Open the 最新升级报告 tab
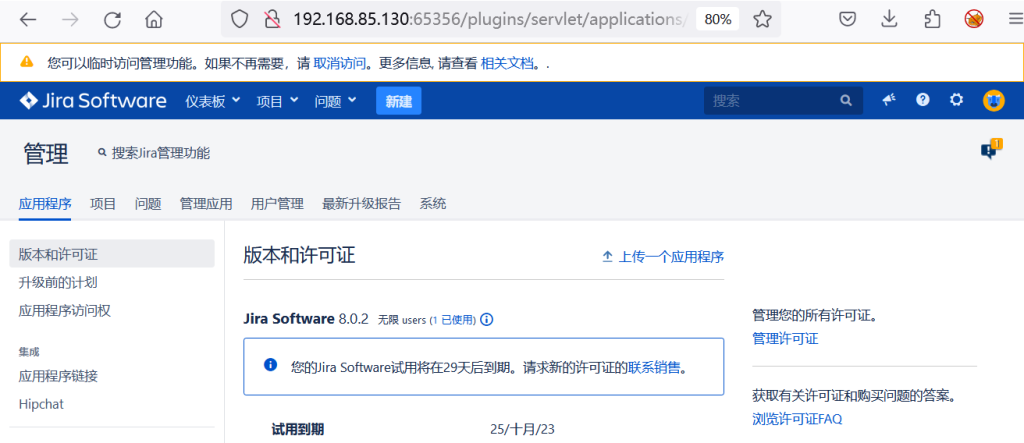The height and width of the screenshot is (443, 1024). click(361, 204)
